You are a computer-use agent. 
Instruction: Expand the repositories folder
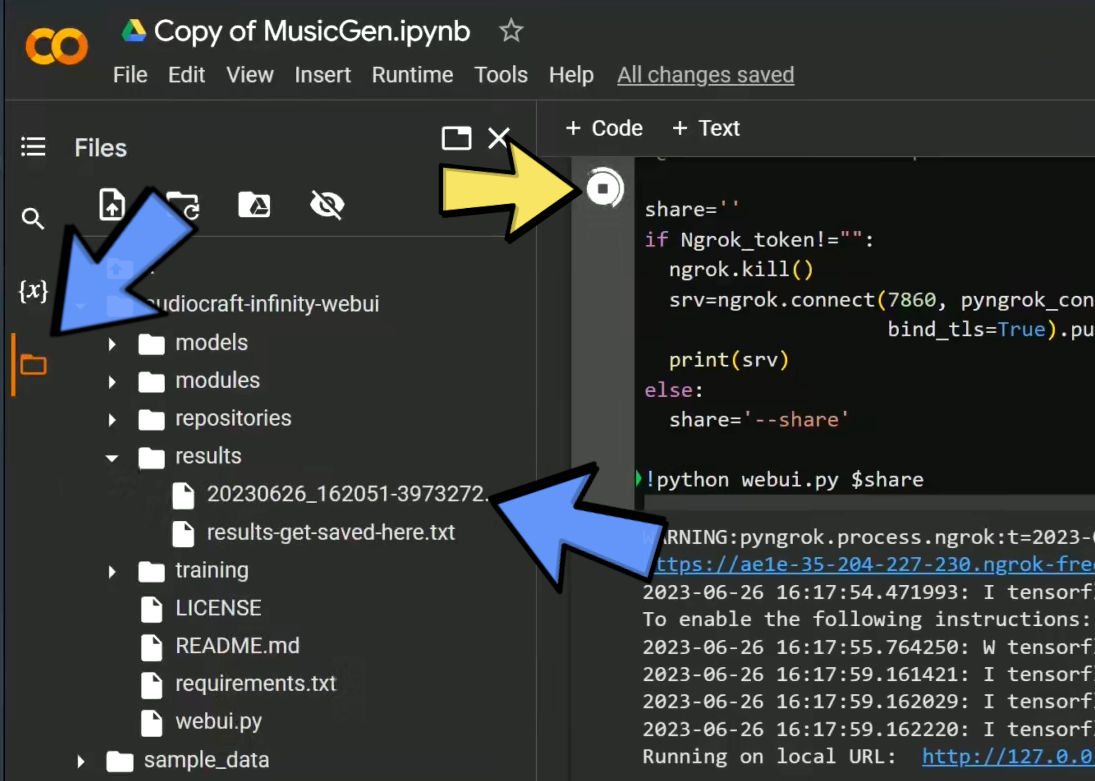pos(112,419)
